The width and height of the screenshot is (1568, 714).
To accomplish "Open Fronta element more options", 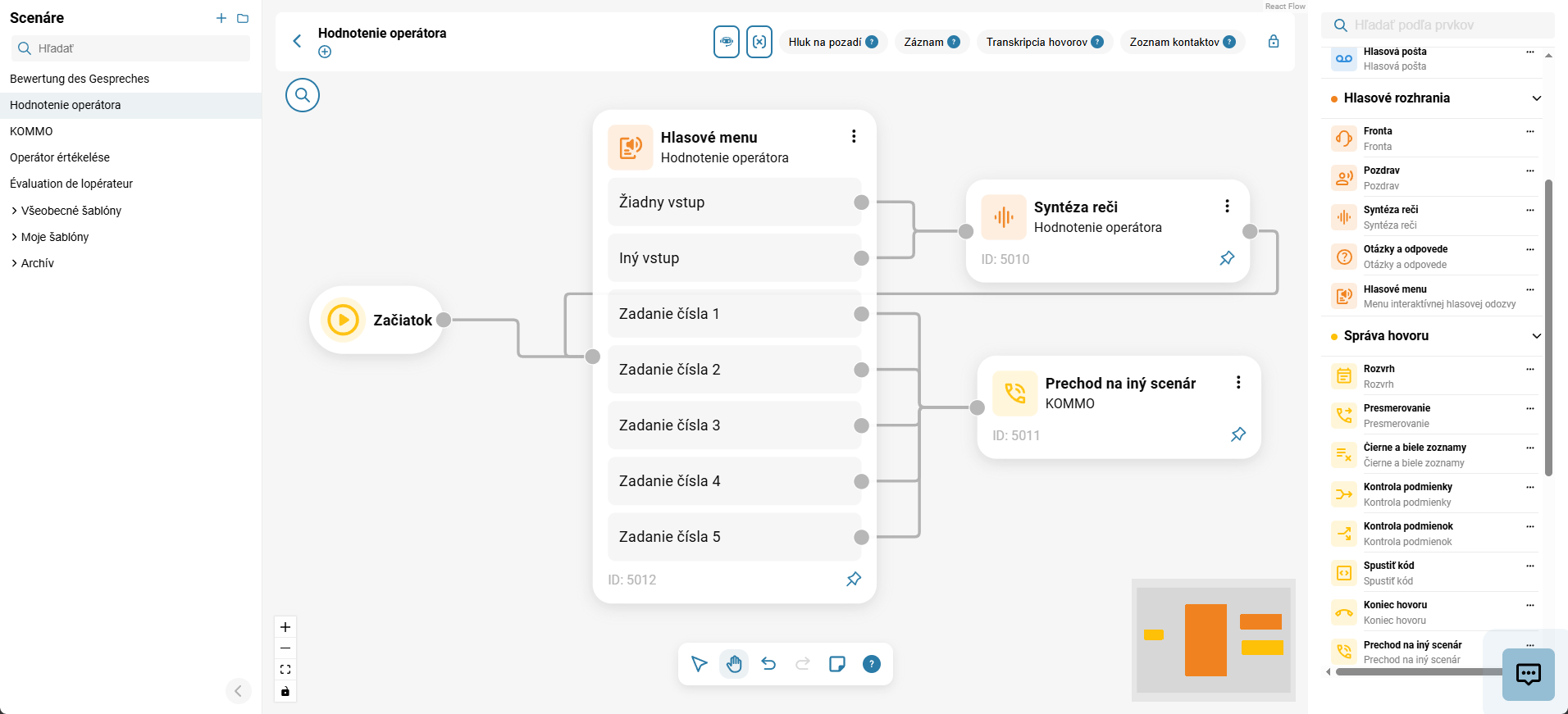I will 1530,131.
